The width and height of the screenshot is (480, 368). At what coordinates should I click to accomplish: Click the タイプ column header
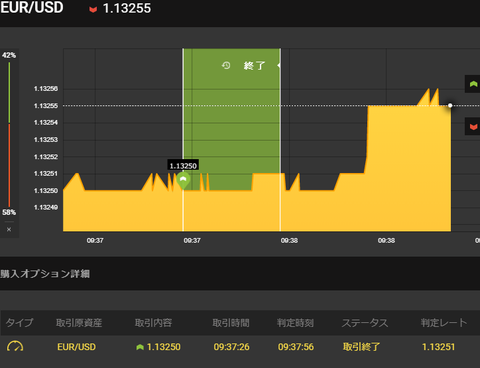click(19, 323)
